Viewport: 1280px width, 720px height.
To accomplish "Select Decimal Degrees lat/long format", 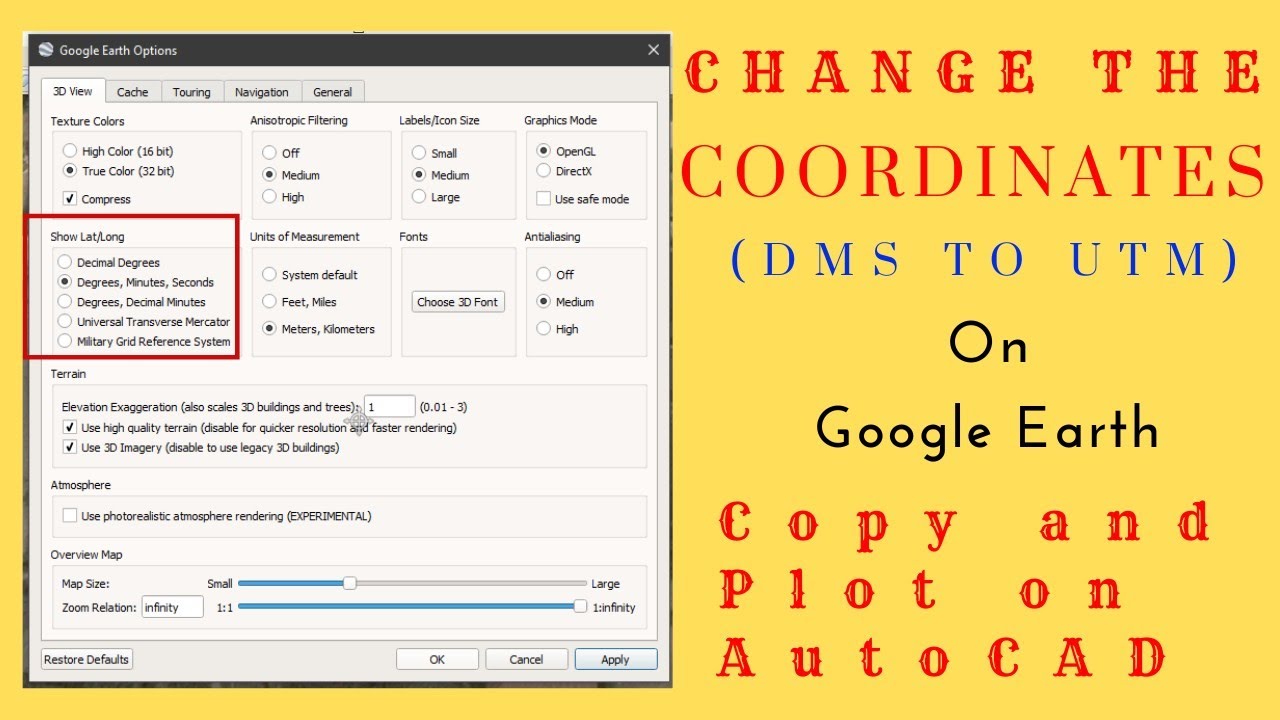I will (x=65, y=262).
